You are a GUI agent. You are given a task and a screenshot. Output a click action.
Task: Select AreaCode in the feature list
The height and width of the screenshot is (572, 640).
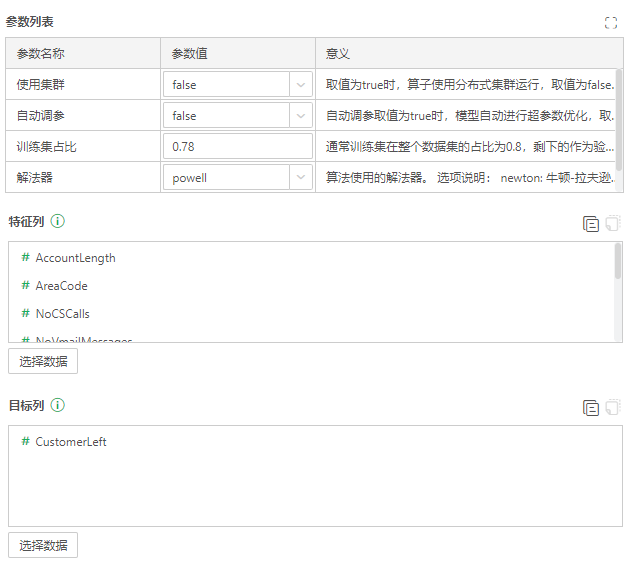61,286
